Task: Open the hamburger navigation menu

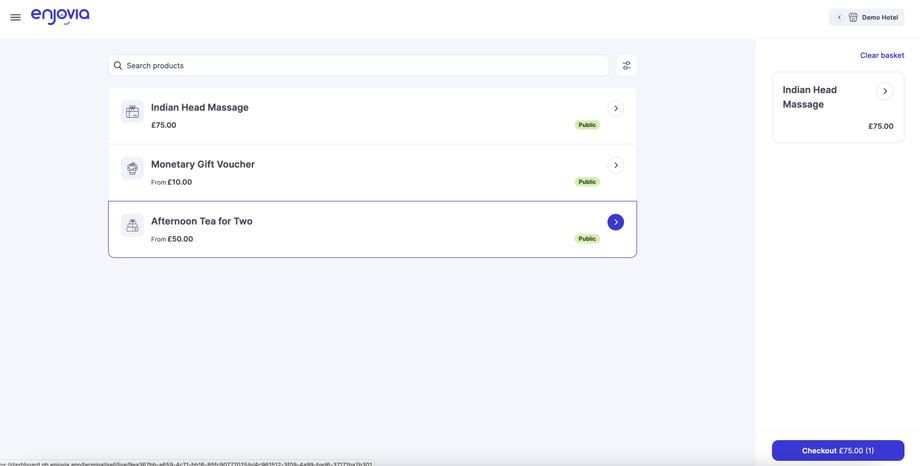Action: 15,17
